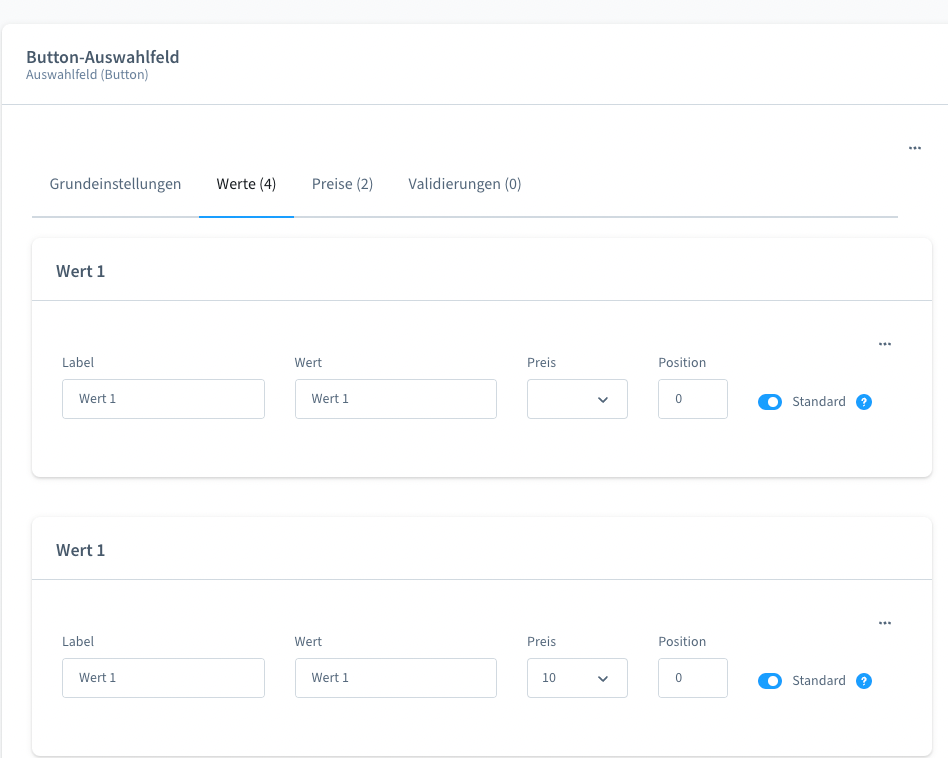
Task: Click the Position field in the upper card
Action: tap(692, 399)
